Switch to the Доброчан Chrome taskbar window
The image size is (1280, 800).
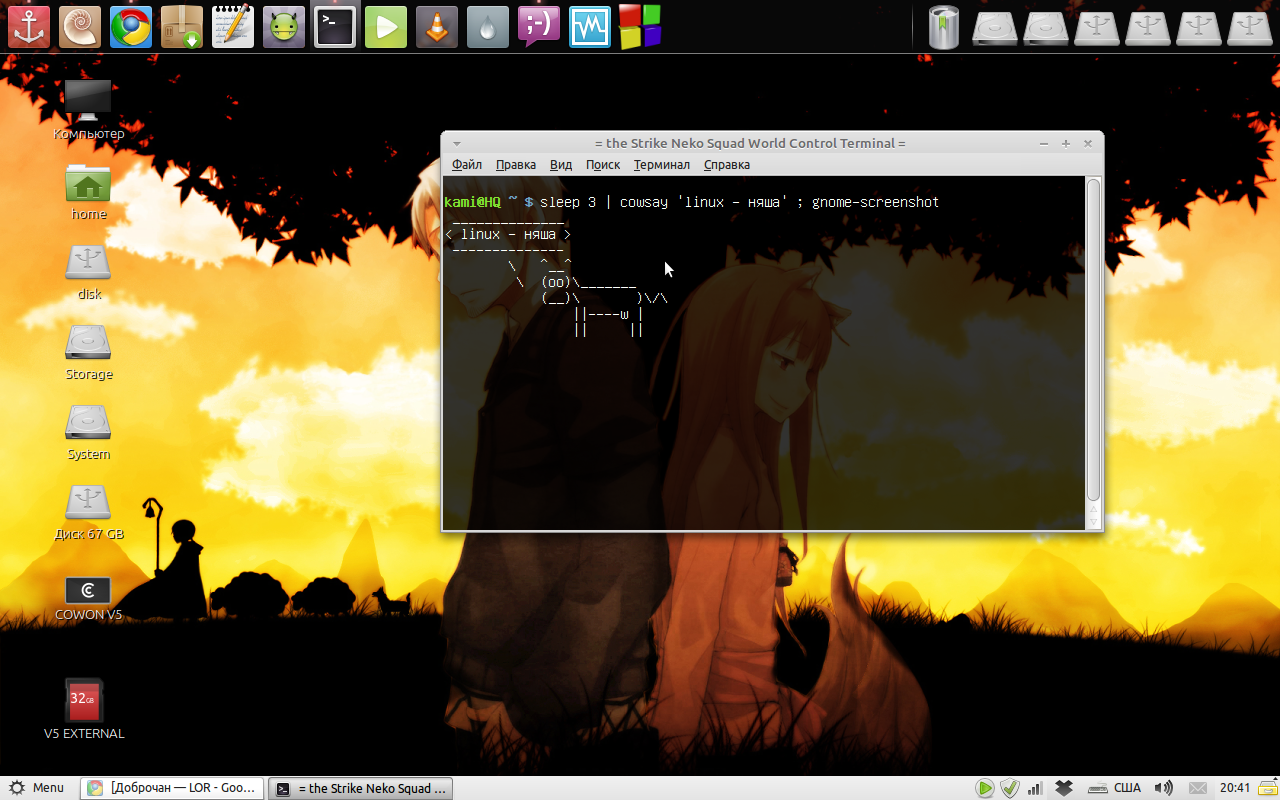click(x=173, y=788)
